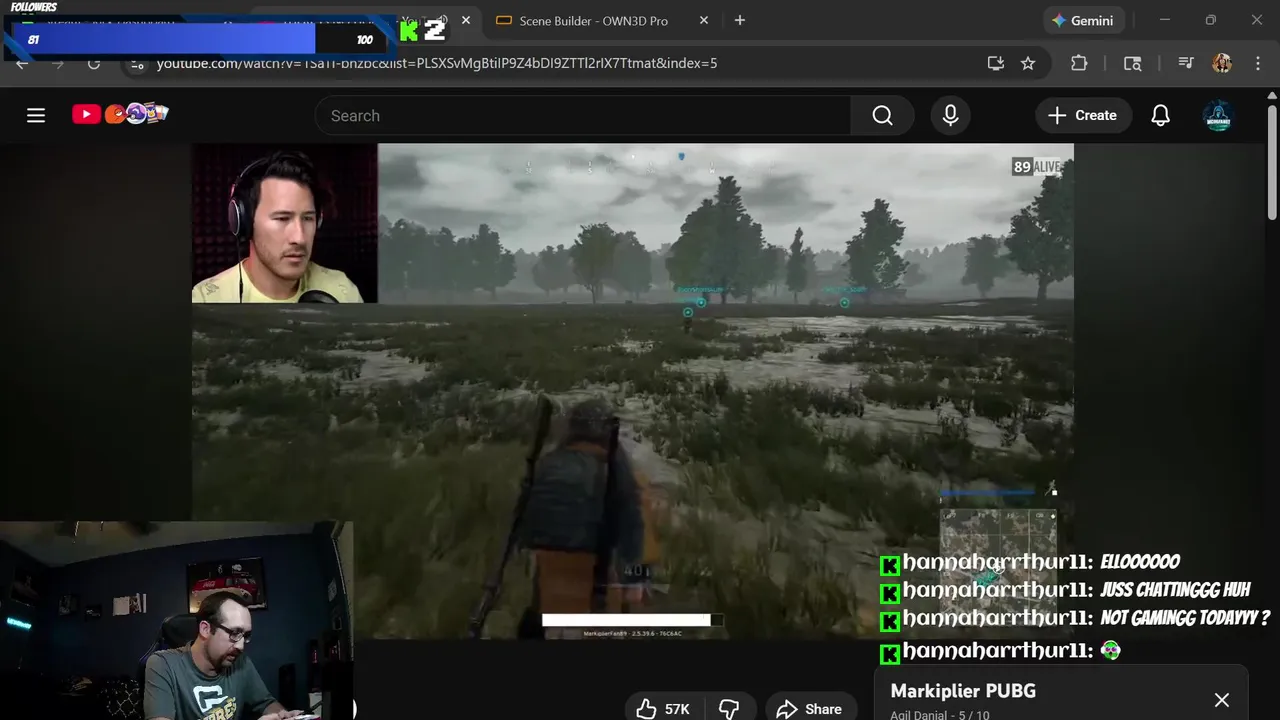Go forward in browser history
The image size is (1280, 720).
[x=58, y=63]
